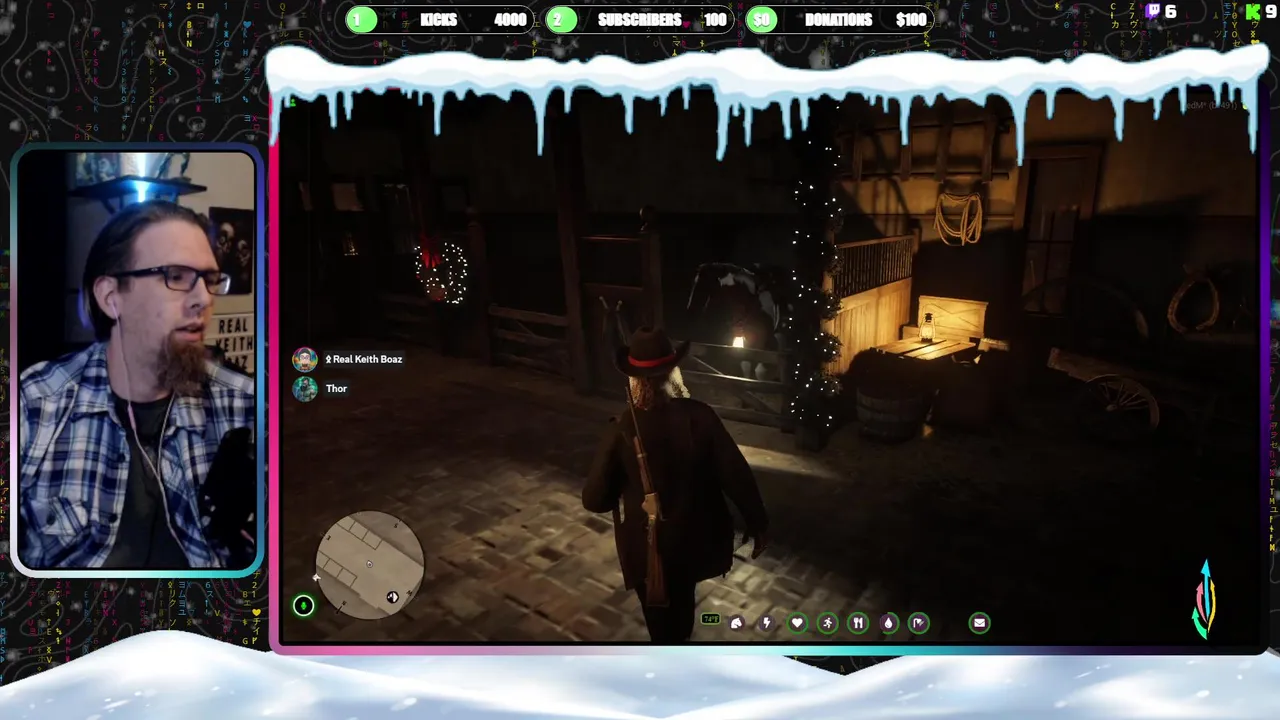Click the fork and knife hunger icon
Image resolution: width=1280 pixels, height=720 pixels.
[x=858, y=623]
